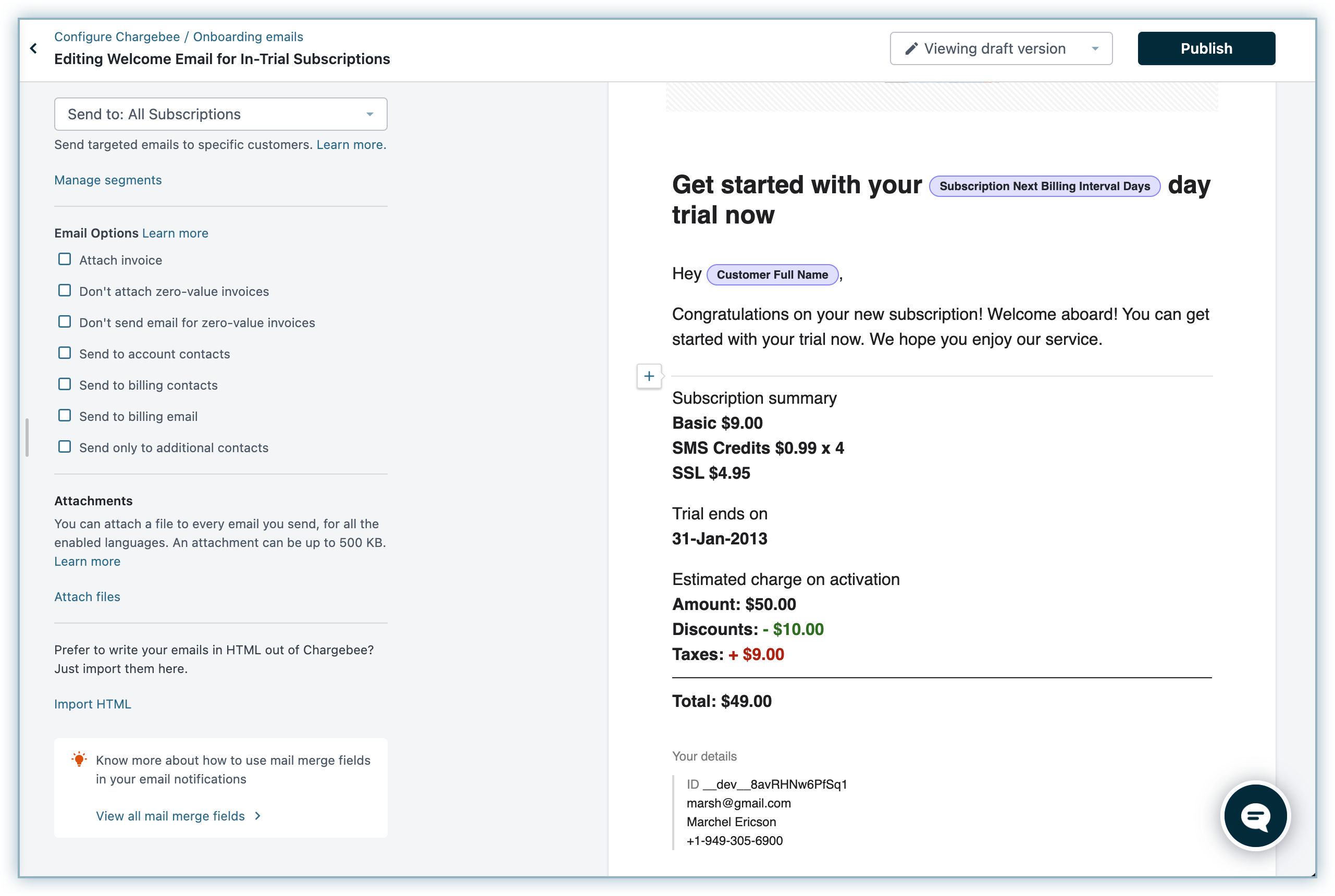Open the Send to All Subscriptions dropdown
The image size is (1335, 896).
tap(220, 114)
